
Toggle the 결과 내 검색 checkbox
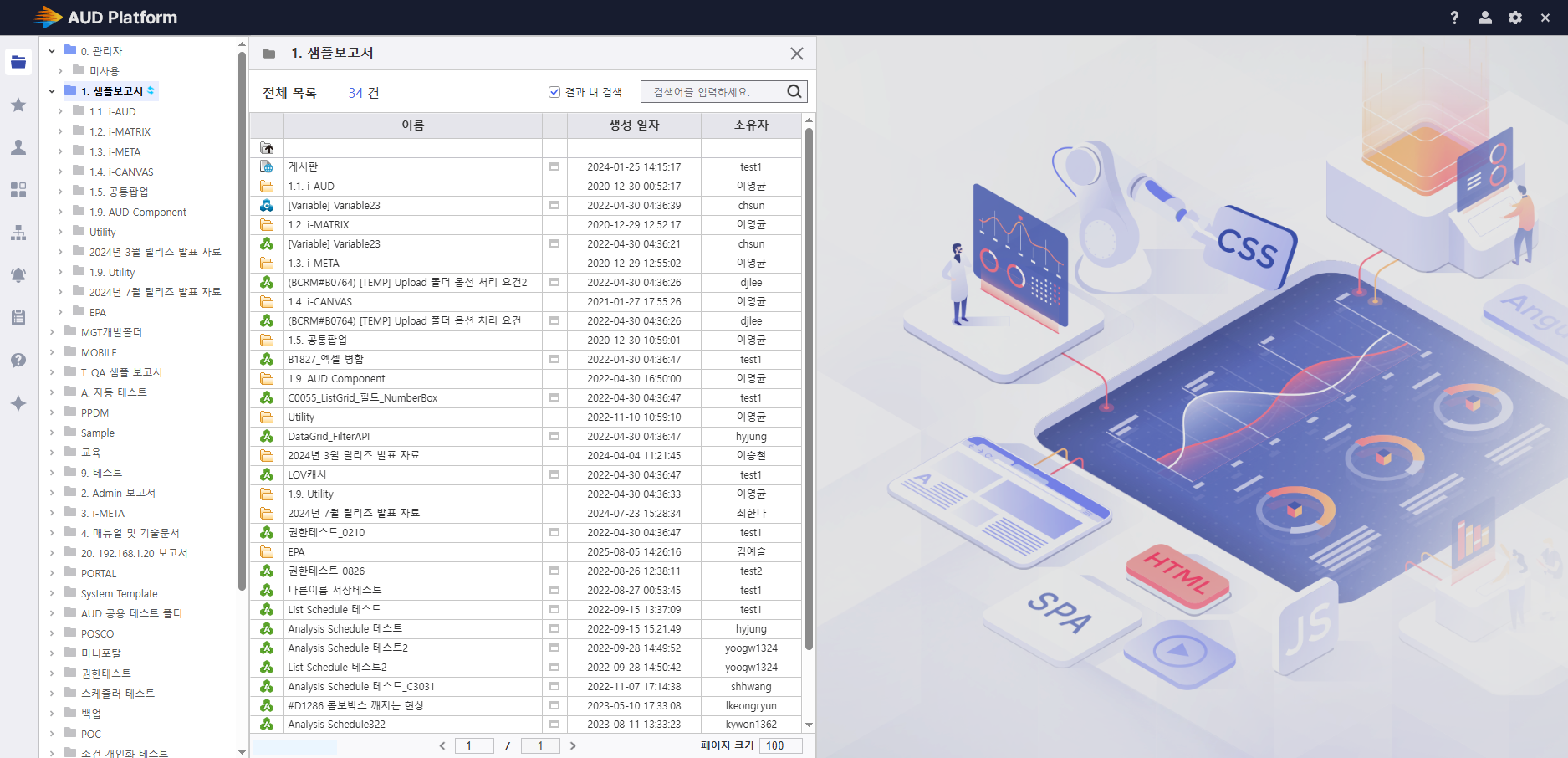(x=554, y=92)
